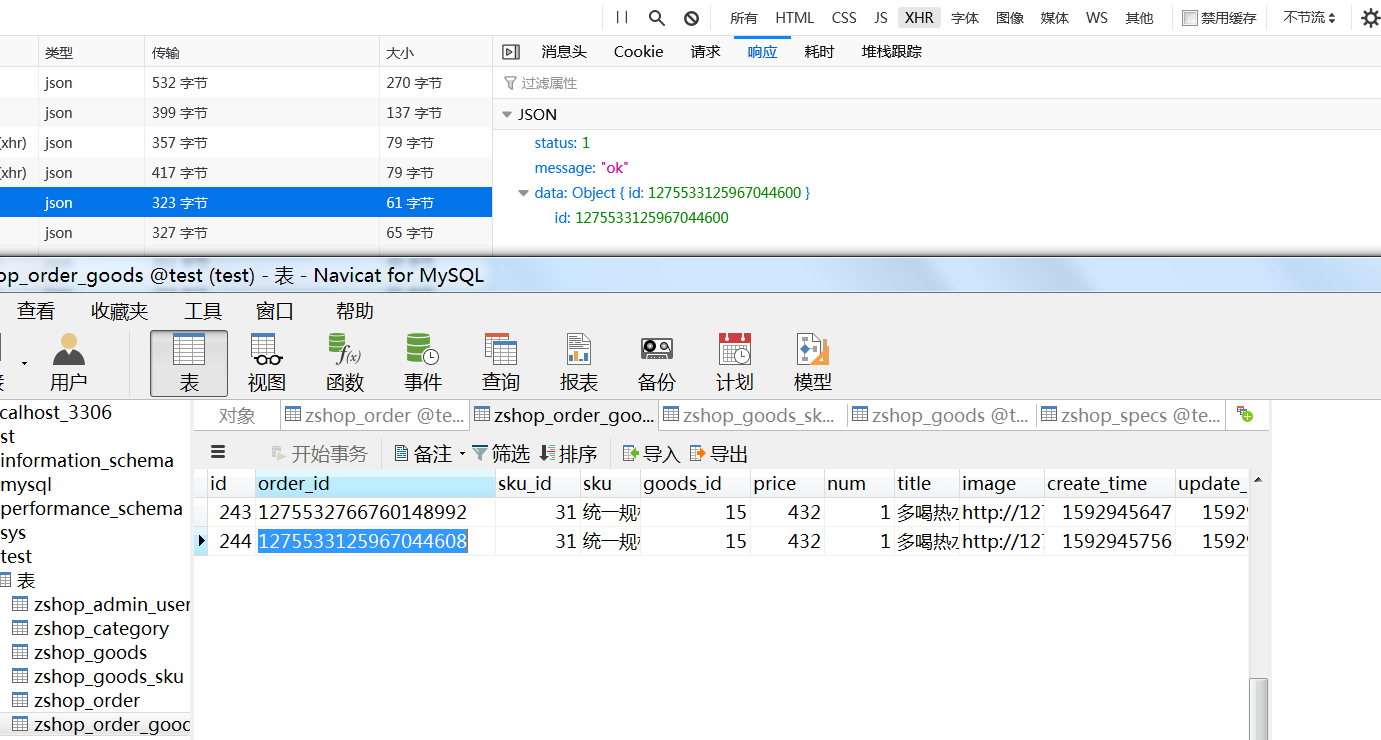
Task: Open the 模型 model toolbar icon
Action: (813, 362)
